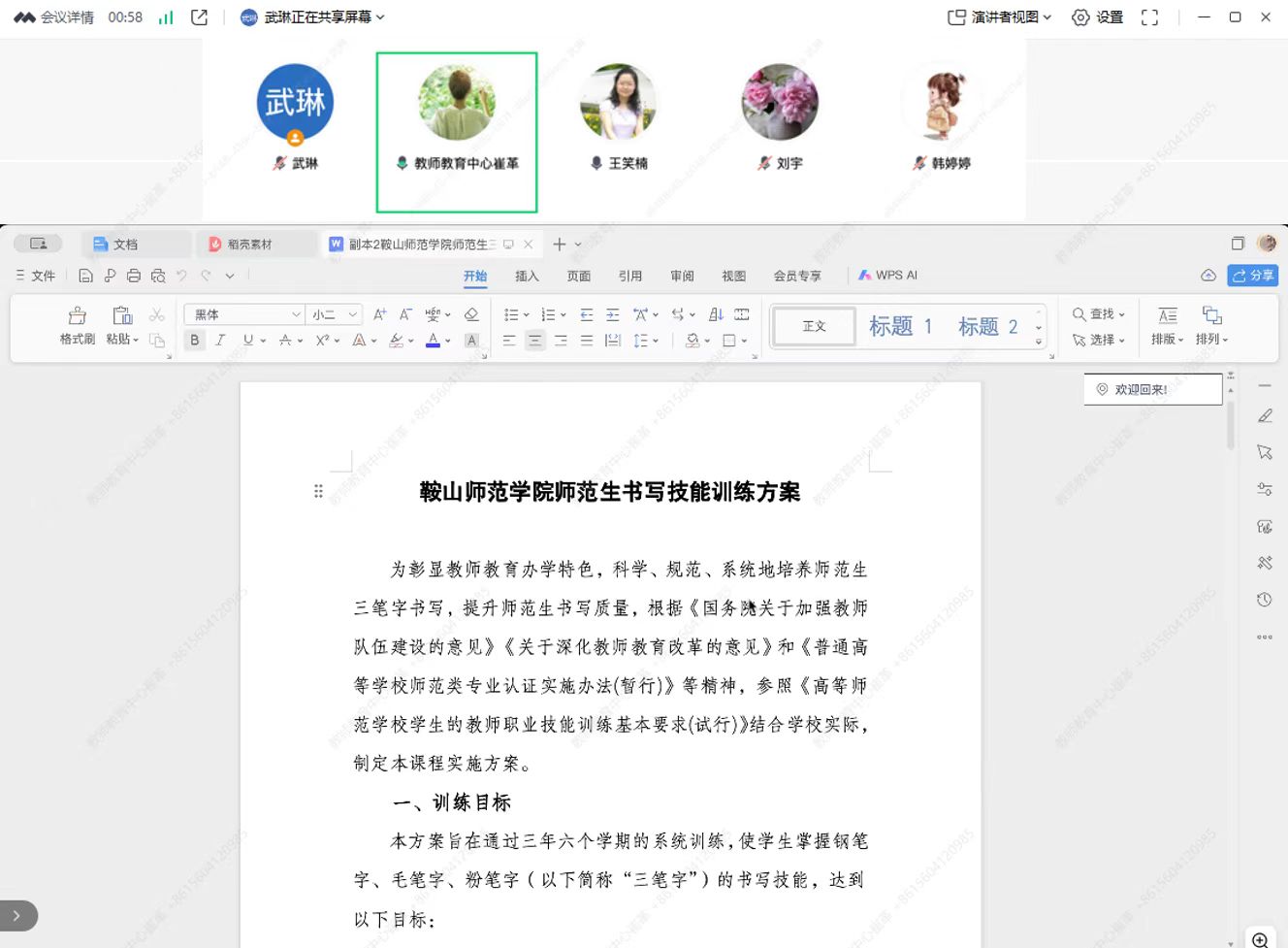The image size is (1288, 948).
Task: Open meeting 设置 settings
Action: [x=1097, y=17]
